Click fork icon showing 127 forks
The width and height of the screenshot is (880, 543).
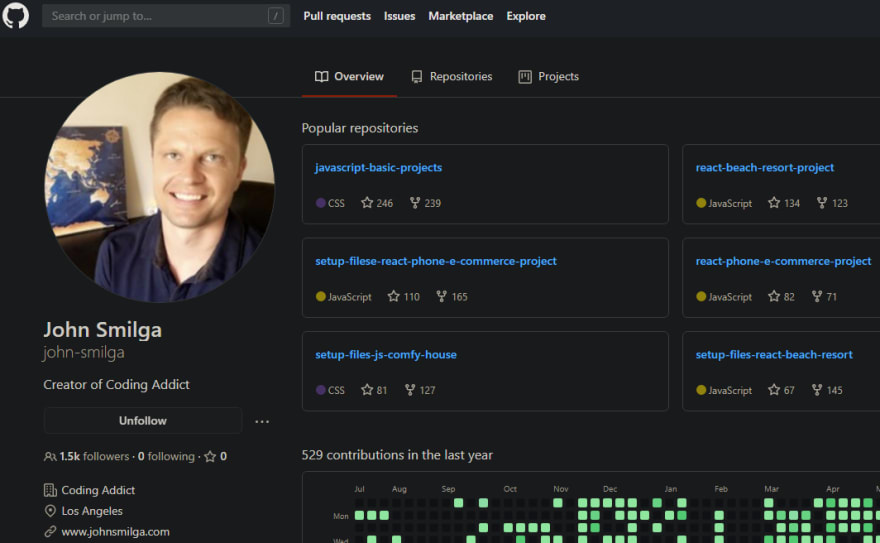[410, 390]
